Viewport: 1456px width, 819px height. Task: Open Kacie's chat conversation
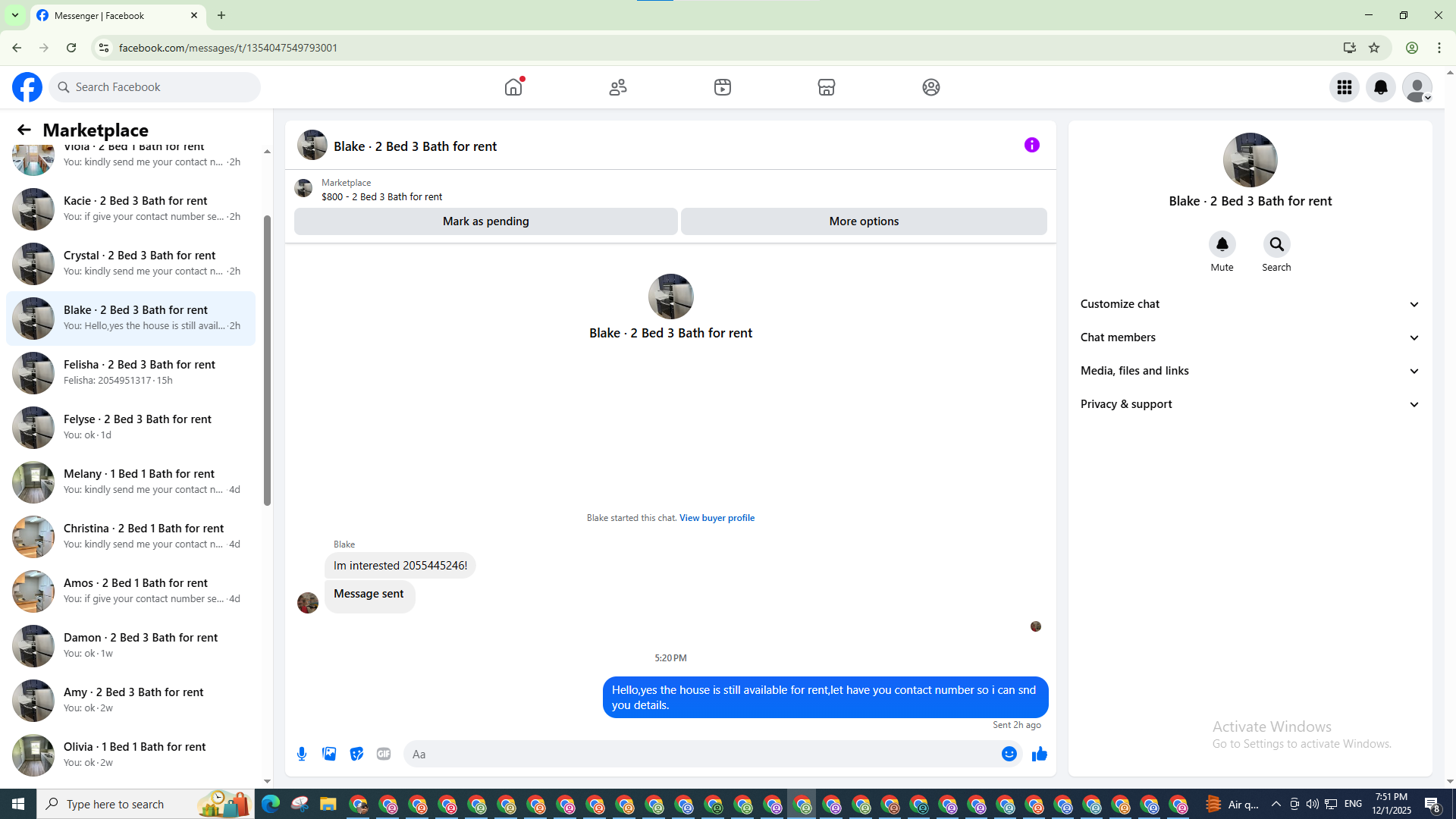(x=130, y=209)
